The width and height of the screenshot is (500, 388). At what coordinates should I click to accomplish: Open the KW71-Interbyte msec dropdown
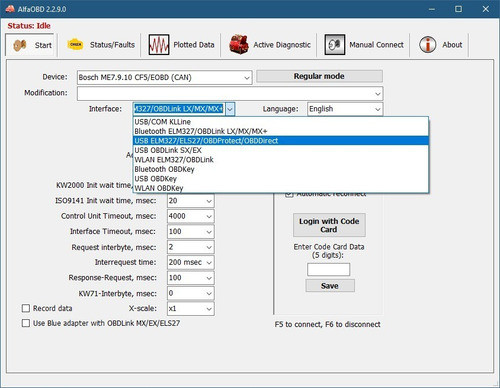tap(209, 294)
